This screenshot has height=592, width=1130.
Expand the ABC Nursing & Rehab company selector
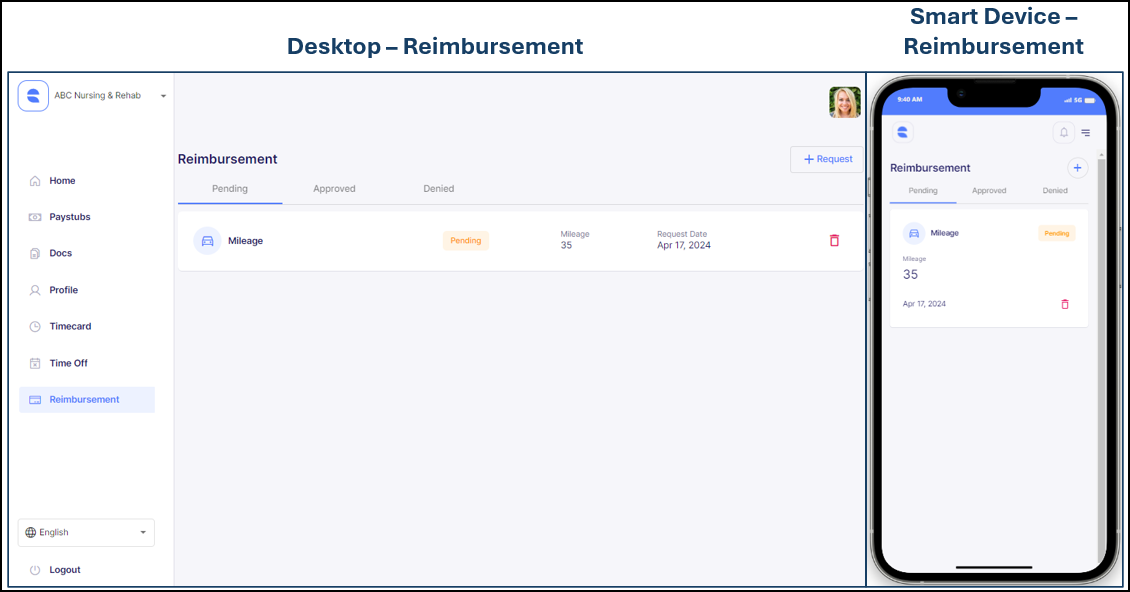click(x=163, y=95)
